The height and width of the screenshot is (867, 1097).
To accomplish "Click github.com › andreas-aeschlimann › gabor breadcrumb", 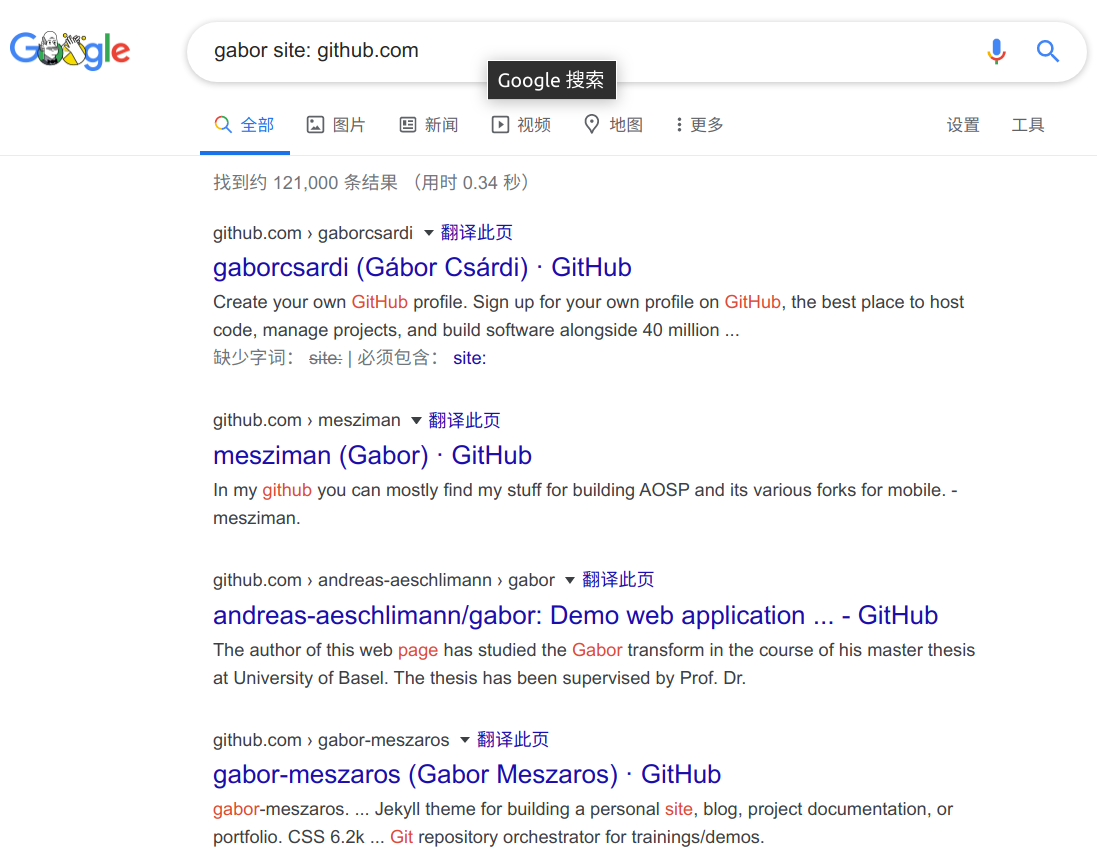I will coord(383,580).
